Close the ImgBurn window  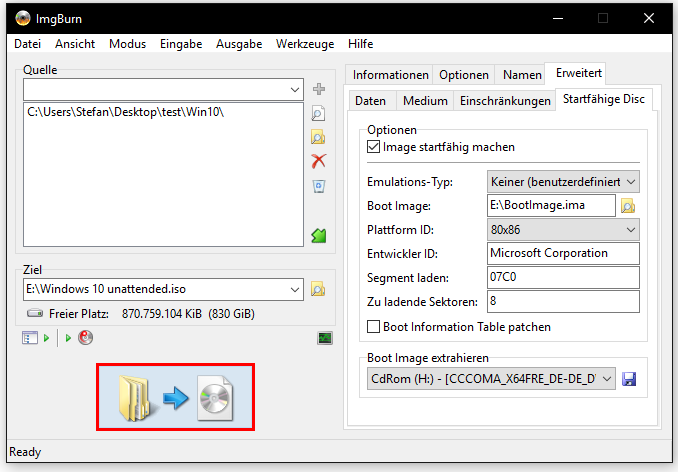(649, 18)
